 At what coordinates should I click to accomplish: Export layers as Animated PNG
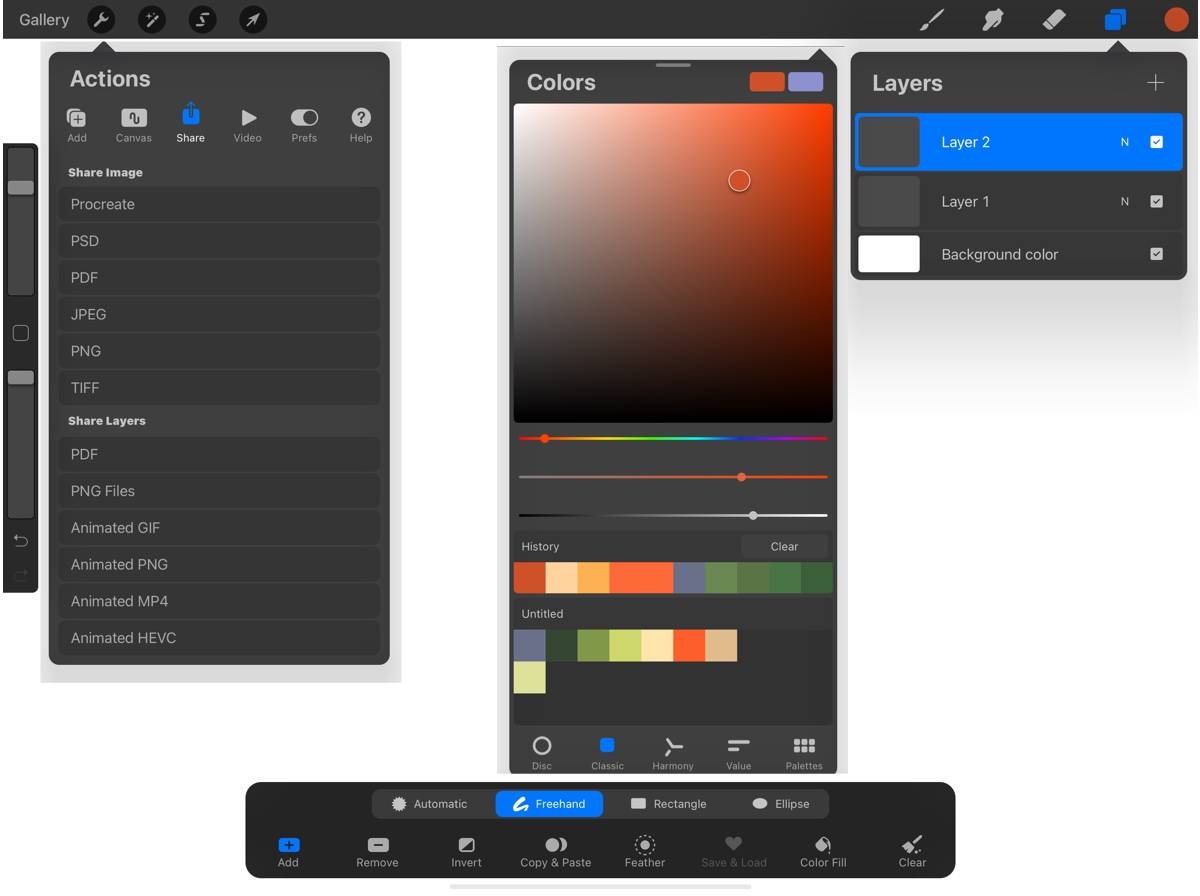pos(219,564)
